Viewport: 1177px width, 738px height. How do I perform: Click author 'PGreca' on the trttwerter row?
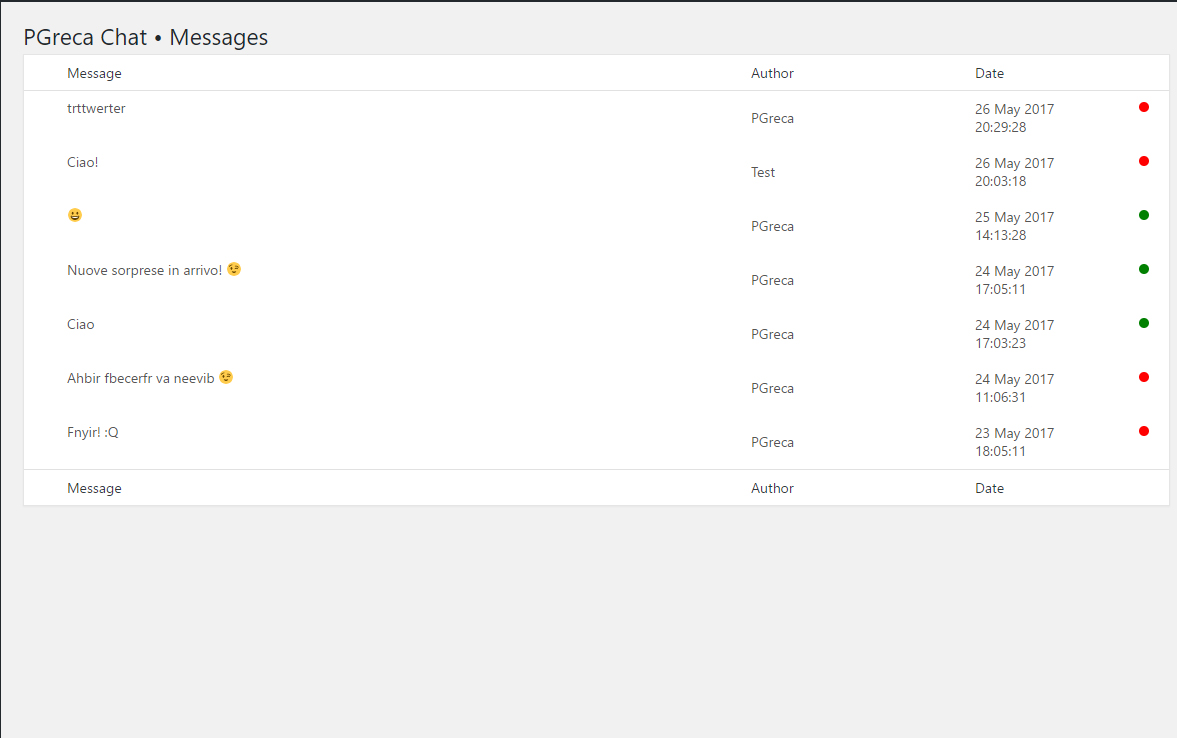pyautogui.click(x=772, y=119)
